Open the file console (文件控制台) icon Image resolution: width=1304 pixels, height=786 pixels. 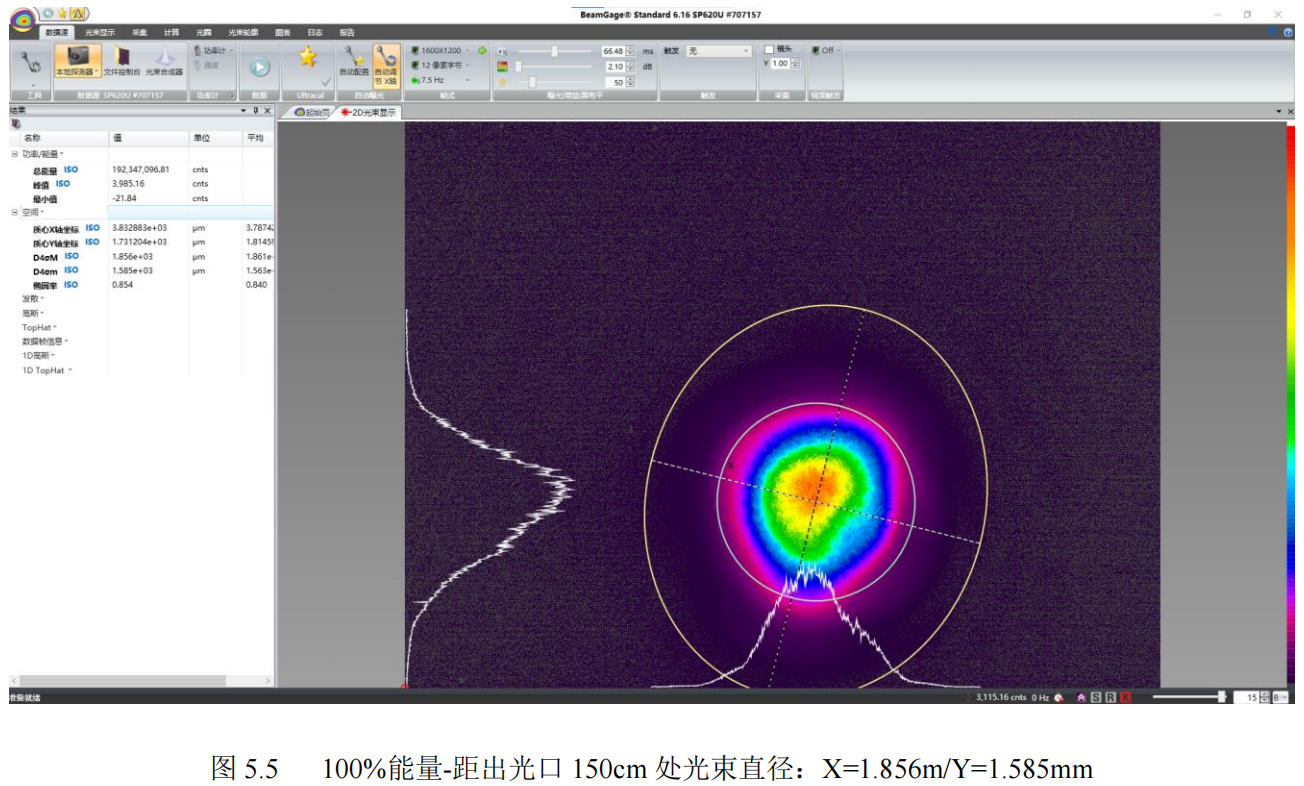(121, 61)
